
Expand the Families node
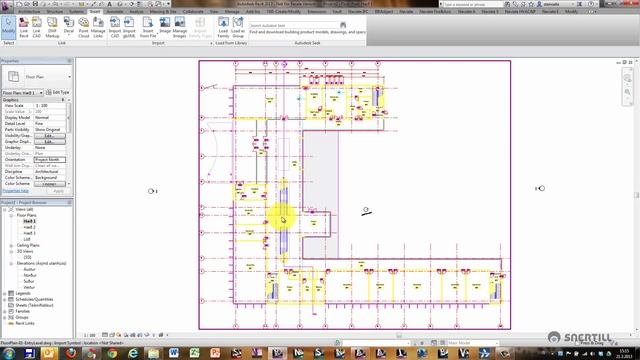(5, 311)
